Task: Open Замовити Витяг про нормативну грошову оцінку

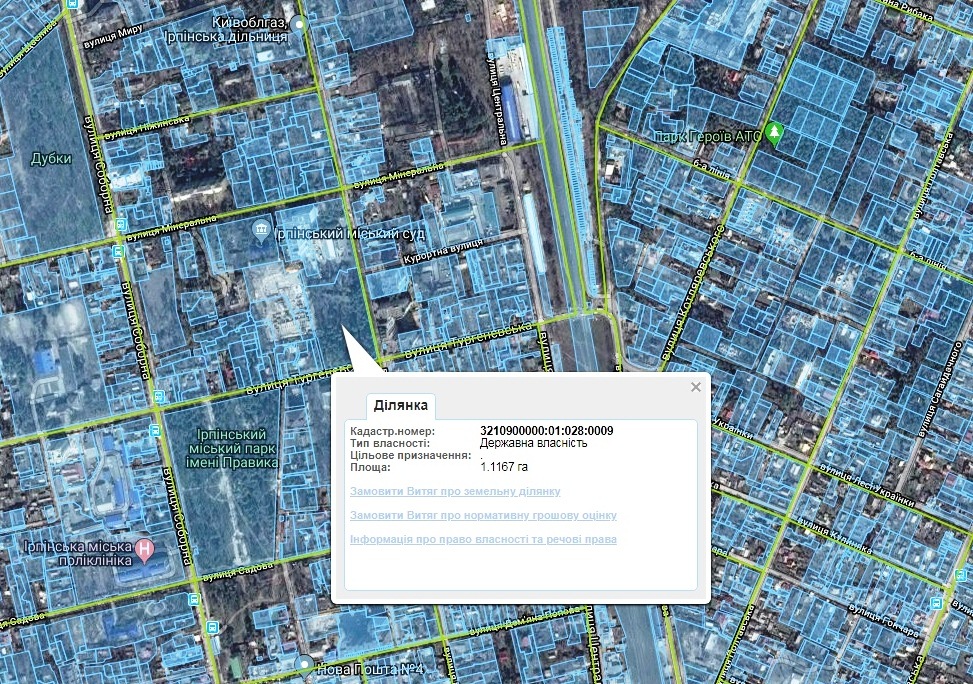Action: pyautogui.click(x=483, y=515)
